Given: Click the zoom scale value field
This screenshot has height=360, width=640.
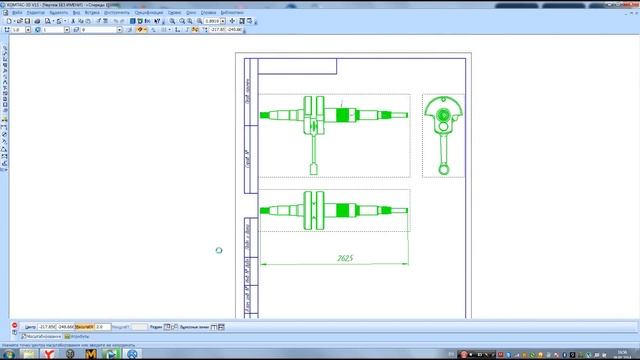Looking at the screenshot, I should coord(212,21).
